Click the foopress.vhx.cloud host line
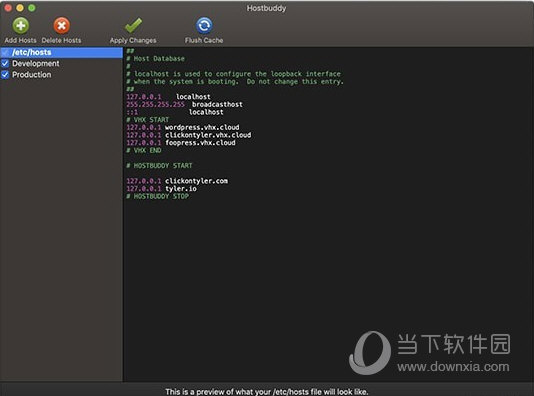Viewport: 534px width, 396px height. [181, 143]
